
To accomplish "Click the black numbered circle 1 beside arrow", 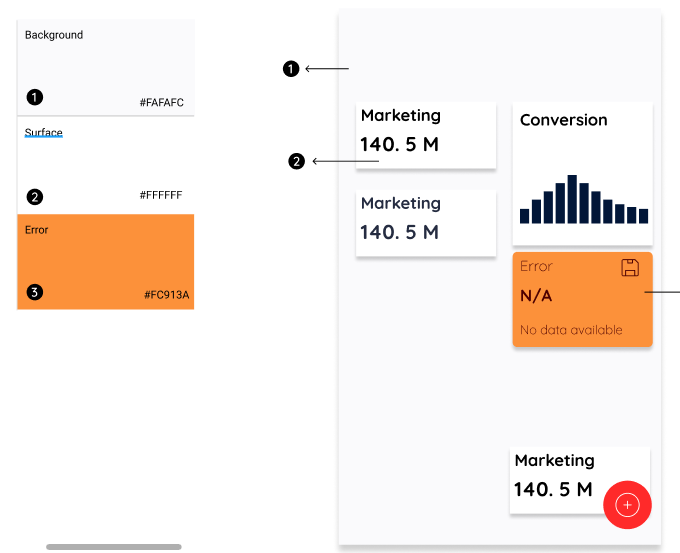I will click(x=291, y=69).
